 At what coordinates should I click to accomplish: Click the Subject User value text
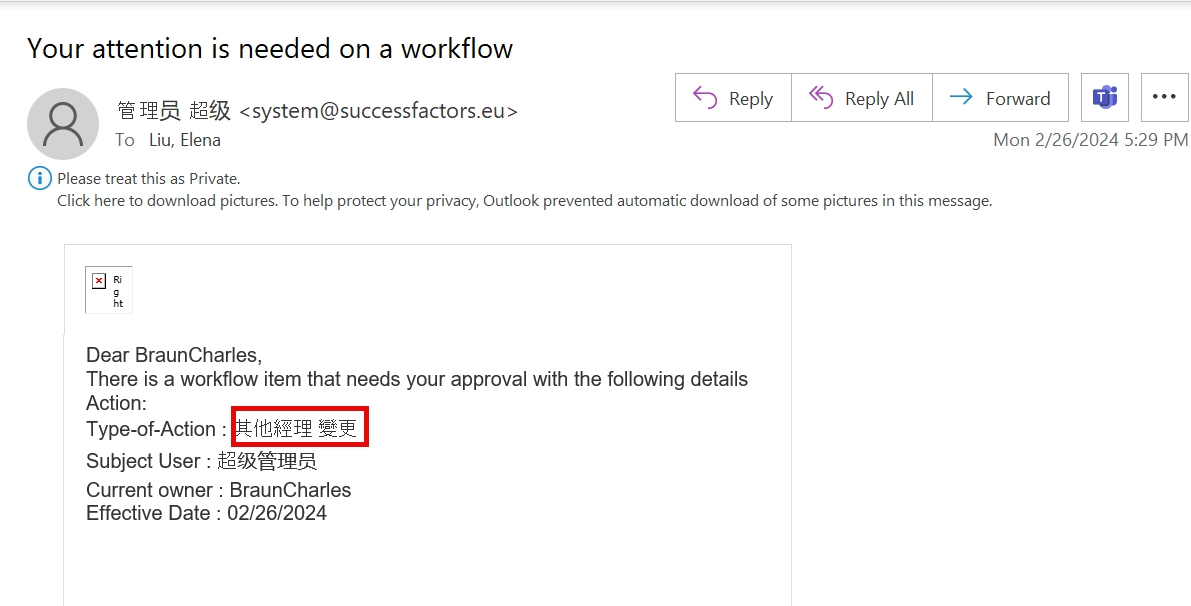[x=267, y=461]
